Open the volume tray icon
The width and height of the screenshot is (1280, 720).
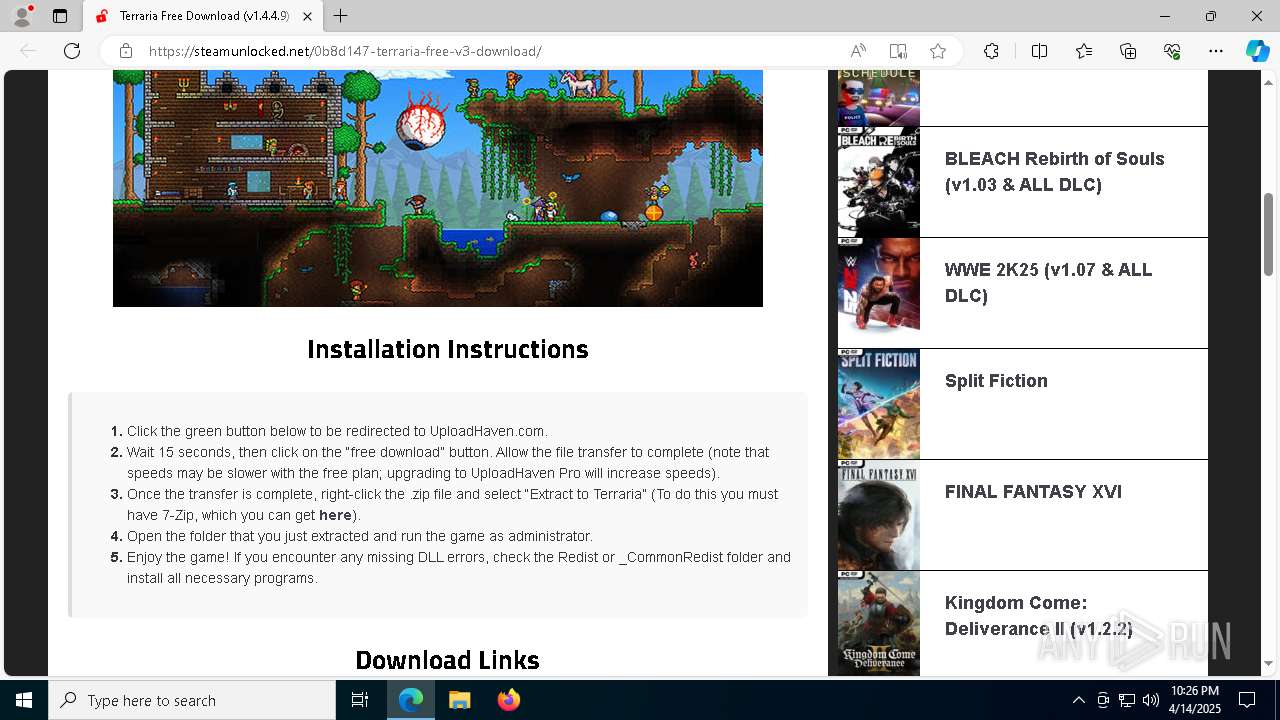1151,700
